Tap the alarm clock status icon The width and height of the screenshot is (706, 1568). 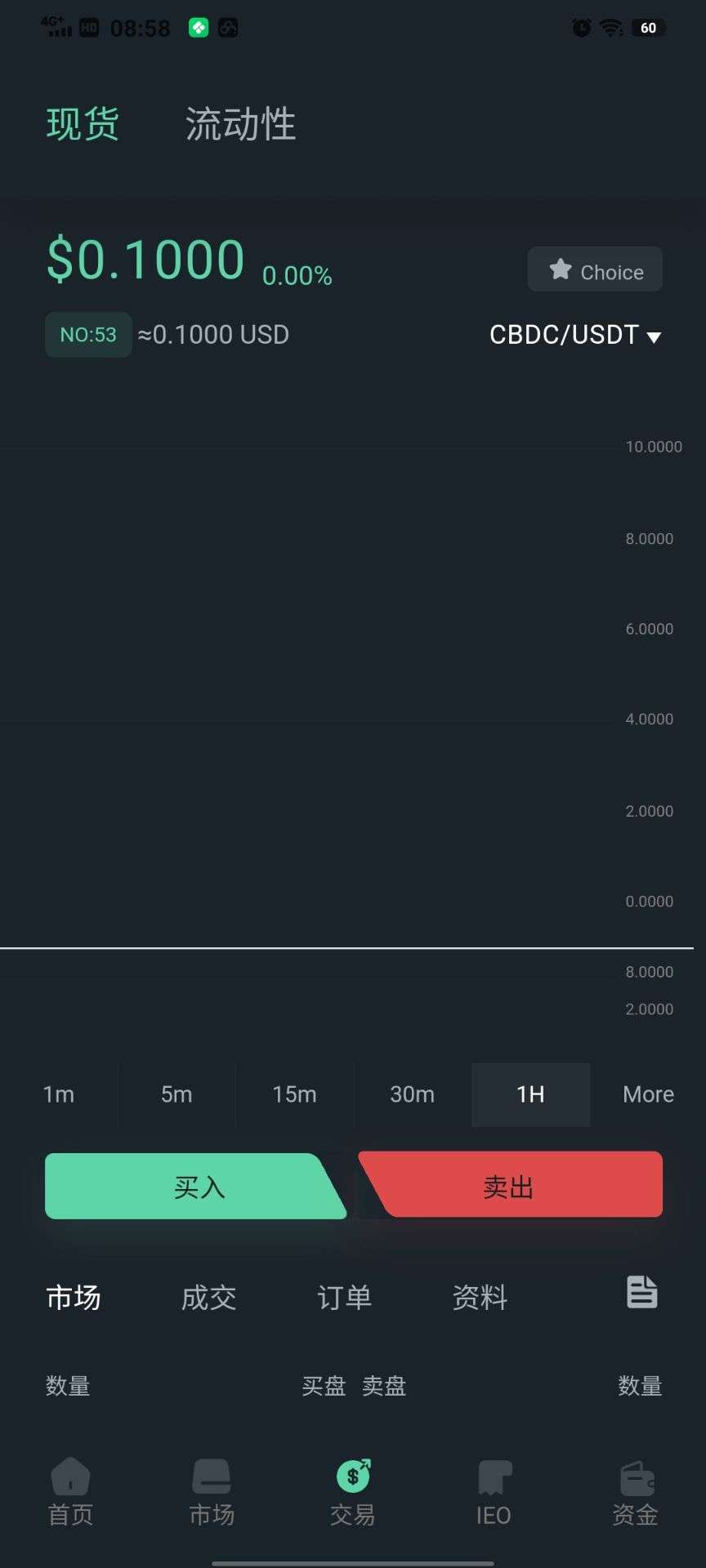pyautogui.click(x=581, y=28)
